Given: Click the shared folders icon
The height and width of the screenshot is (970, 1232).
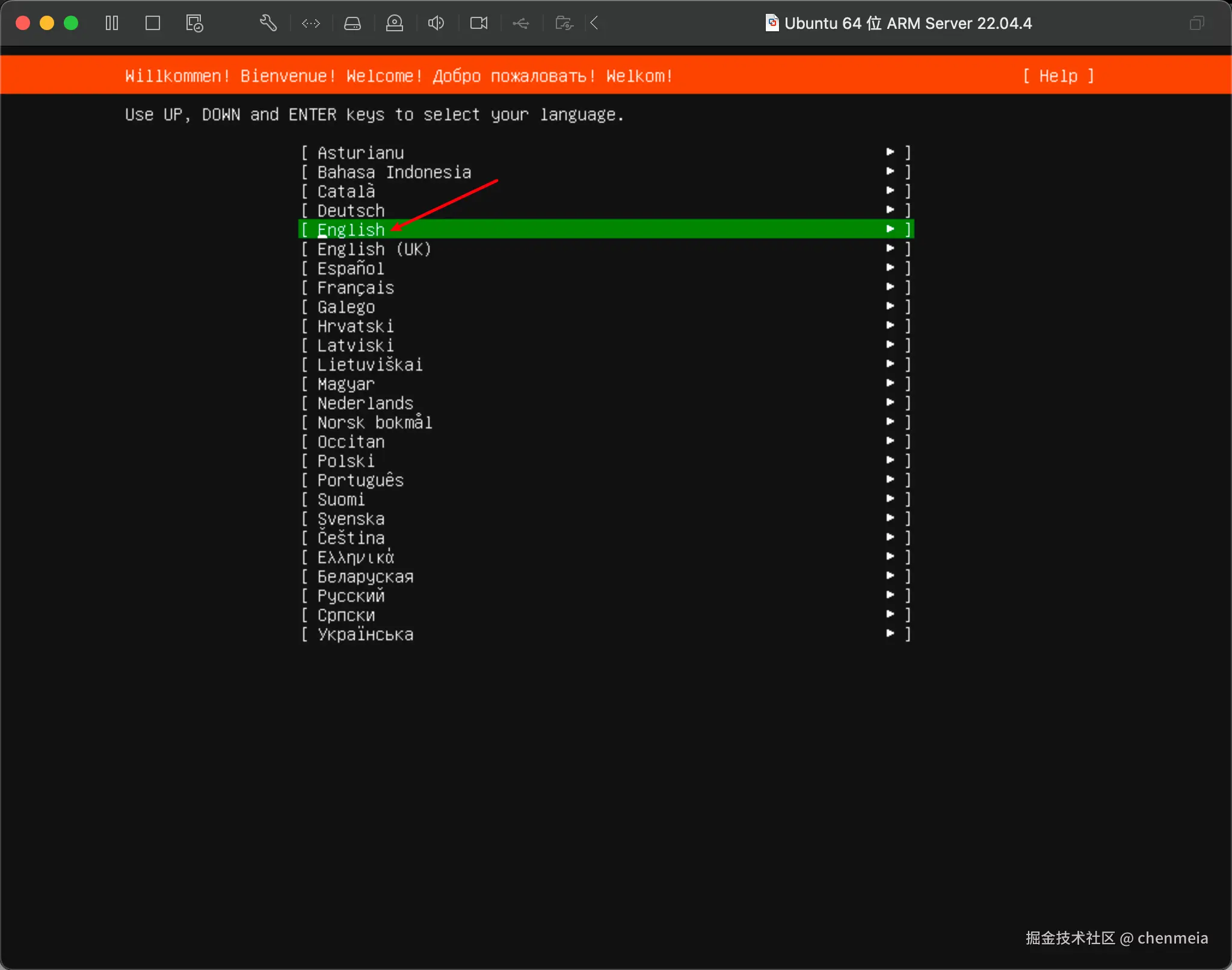Looking at the screenshot, I should [x=564, y=23].
